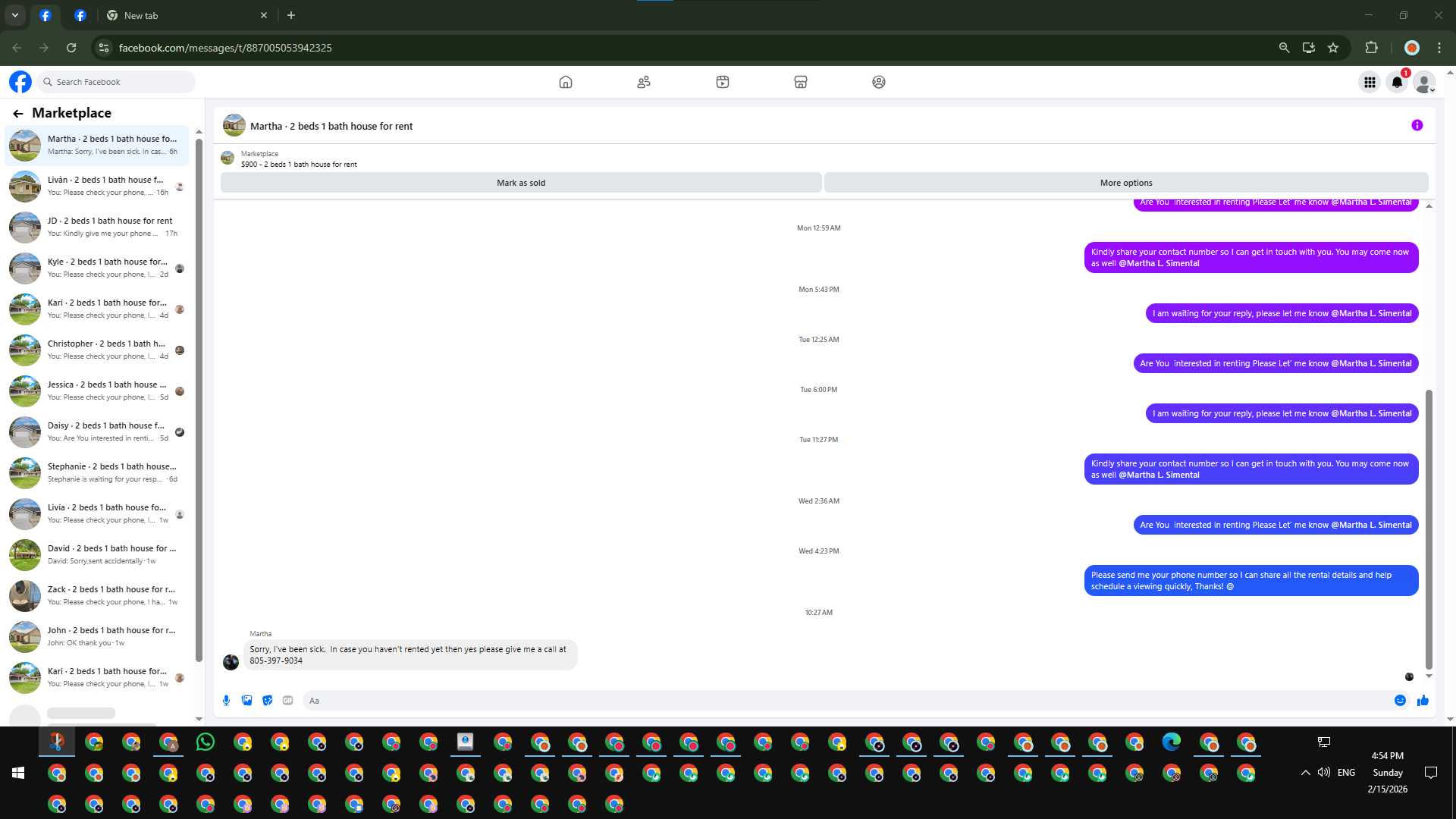Screen dimensions: 1456x819
Task: Open JD's conversation in the list
Action: coord(97,227)
